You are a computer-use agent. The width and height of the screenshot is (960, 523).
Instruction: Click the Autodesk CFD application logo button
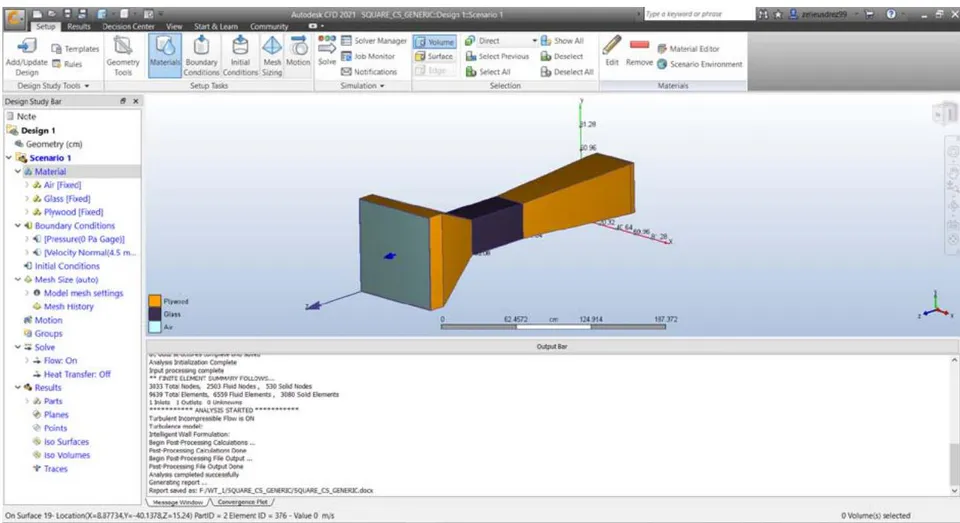[x=15, y=19]
